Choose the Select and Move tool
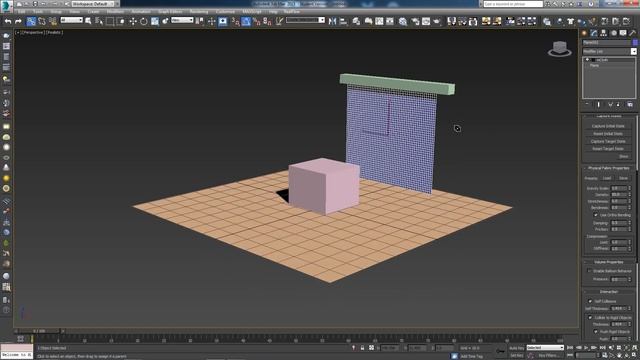 [133, 21]
